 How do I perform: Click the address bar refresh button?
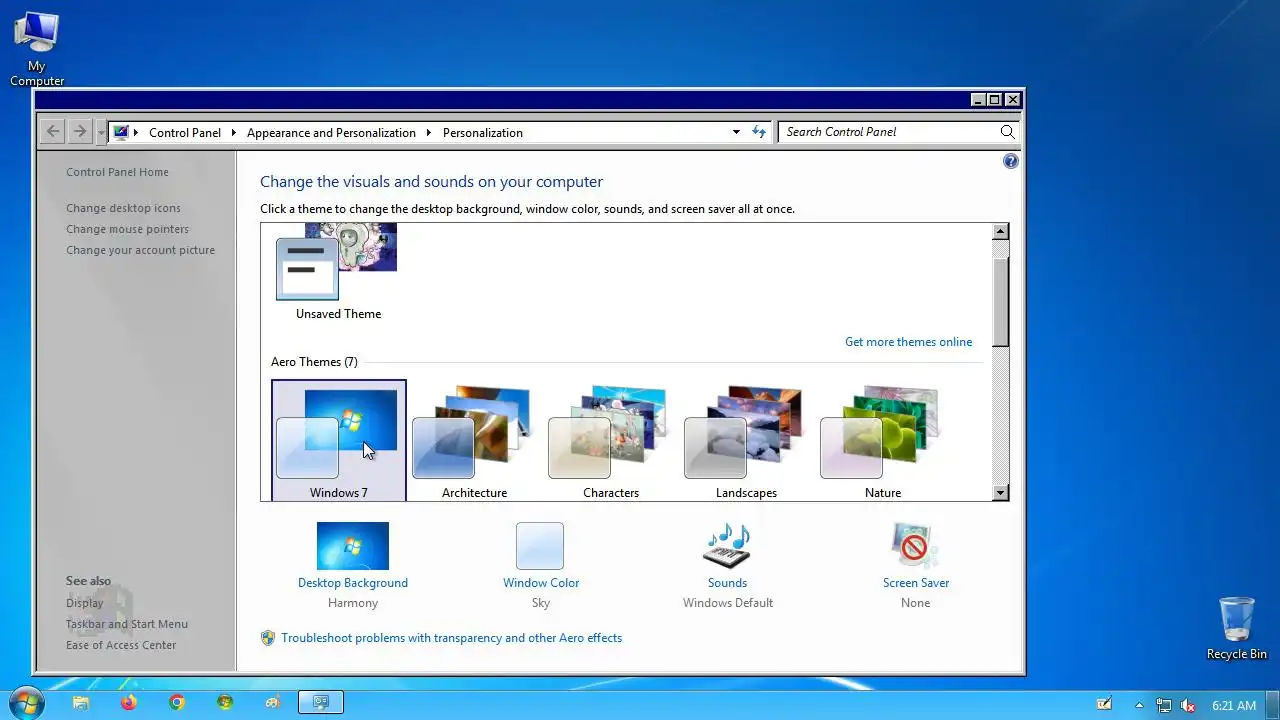coord(759,132)
